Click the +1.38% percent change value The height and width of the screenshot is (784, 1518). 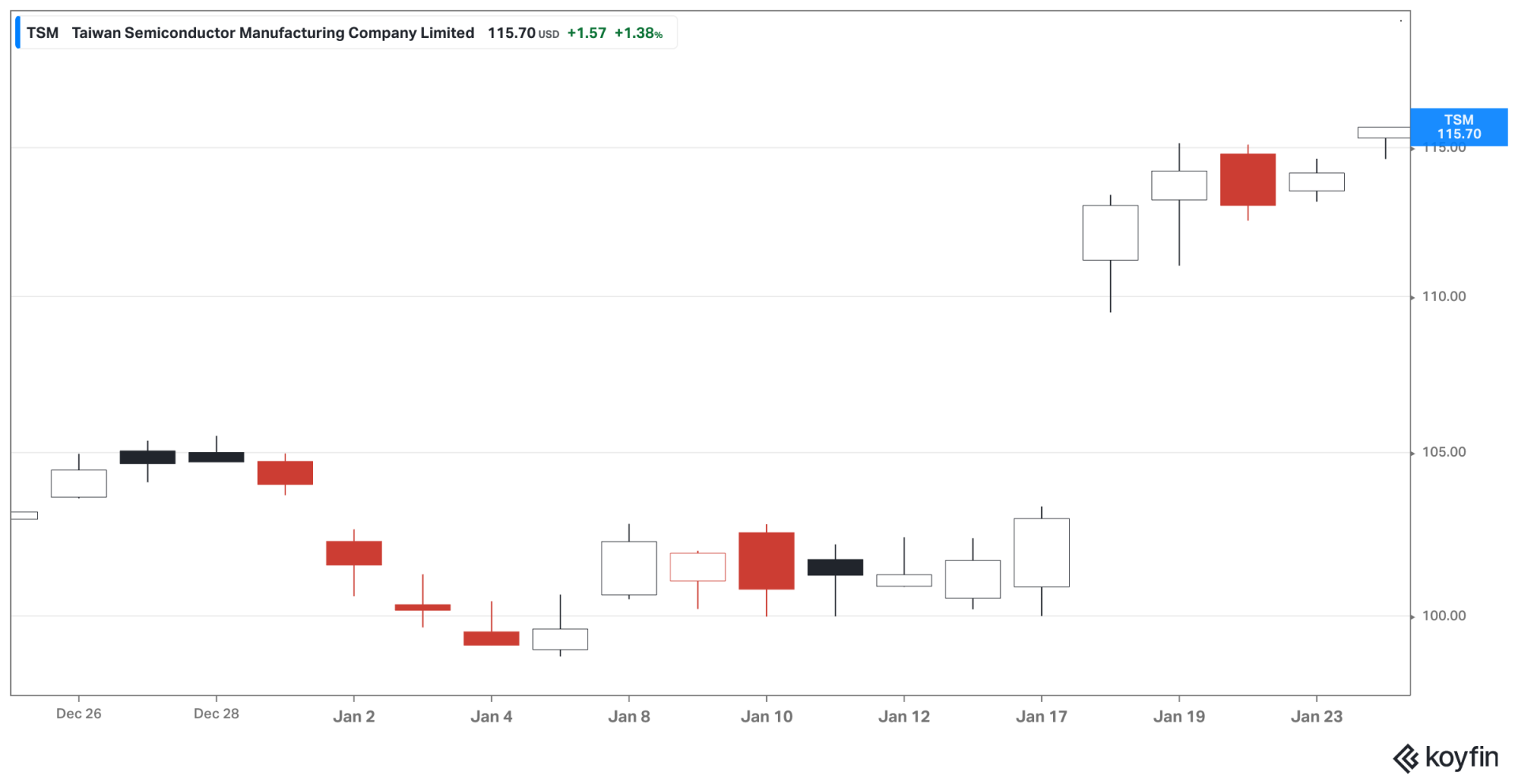point(638,33)
